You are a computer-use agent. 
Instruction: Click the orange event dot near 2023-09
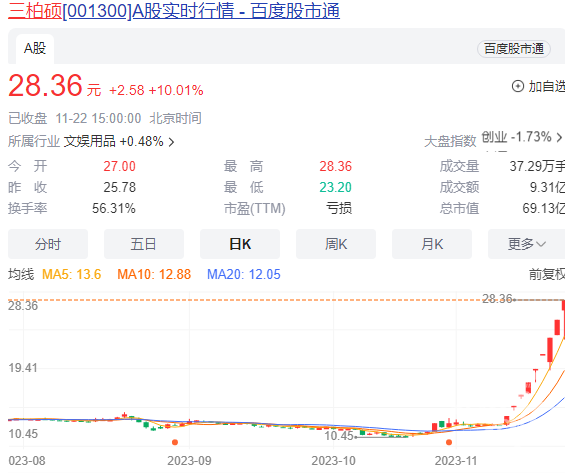point(175,442)
